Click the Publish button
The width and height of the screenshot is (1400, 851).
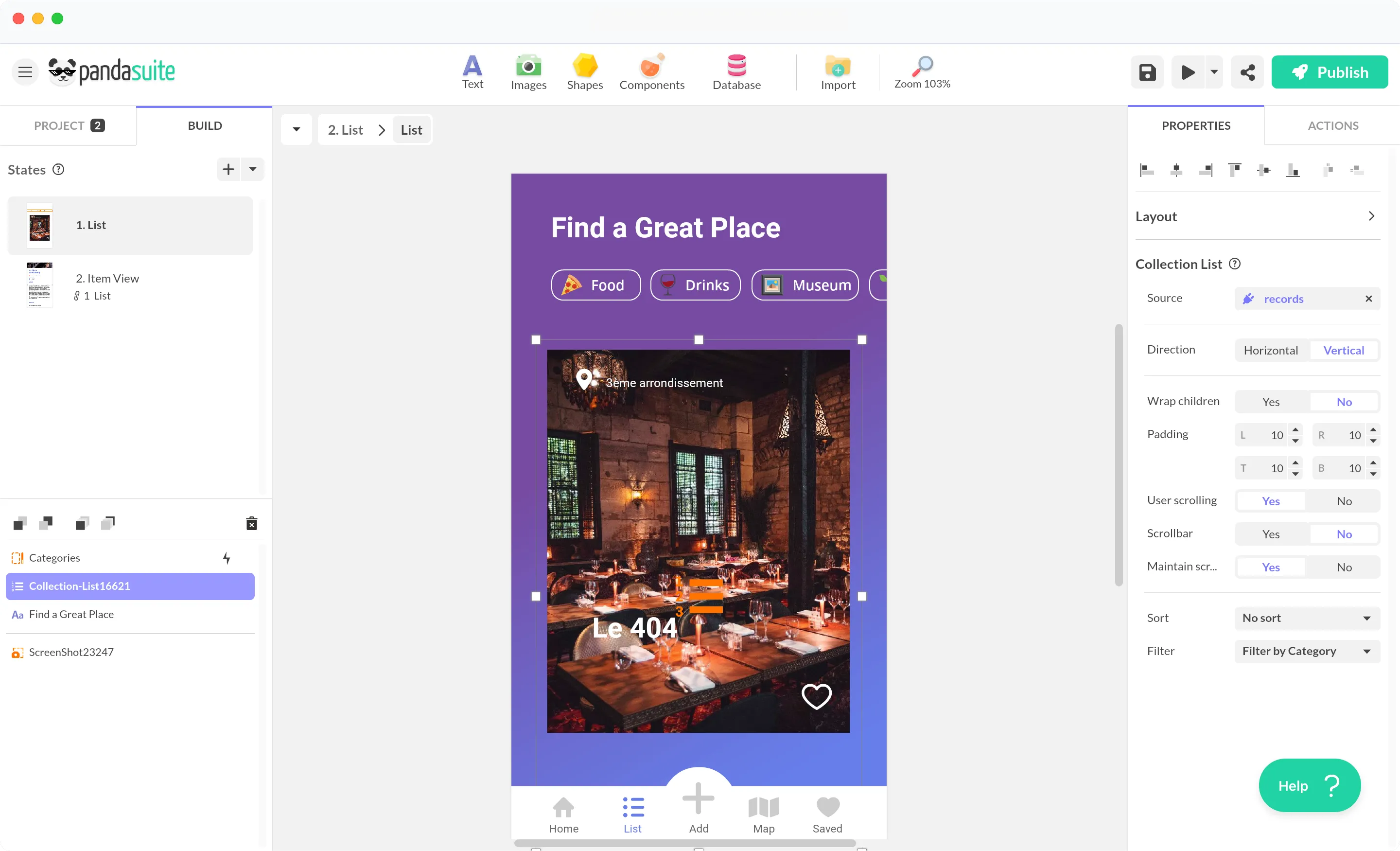1330,72
